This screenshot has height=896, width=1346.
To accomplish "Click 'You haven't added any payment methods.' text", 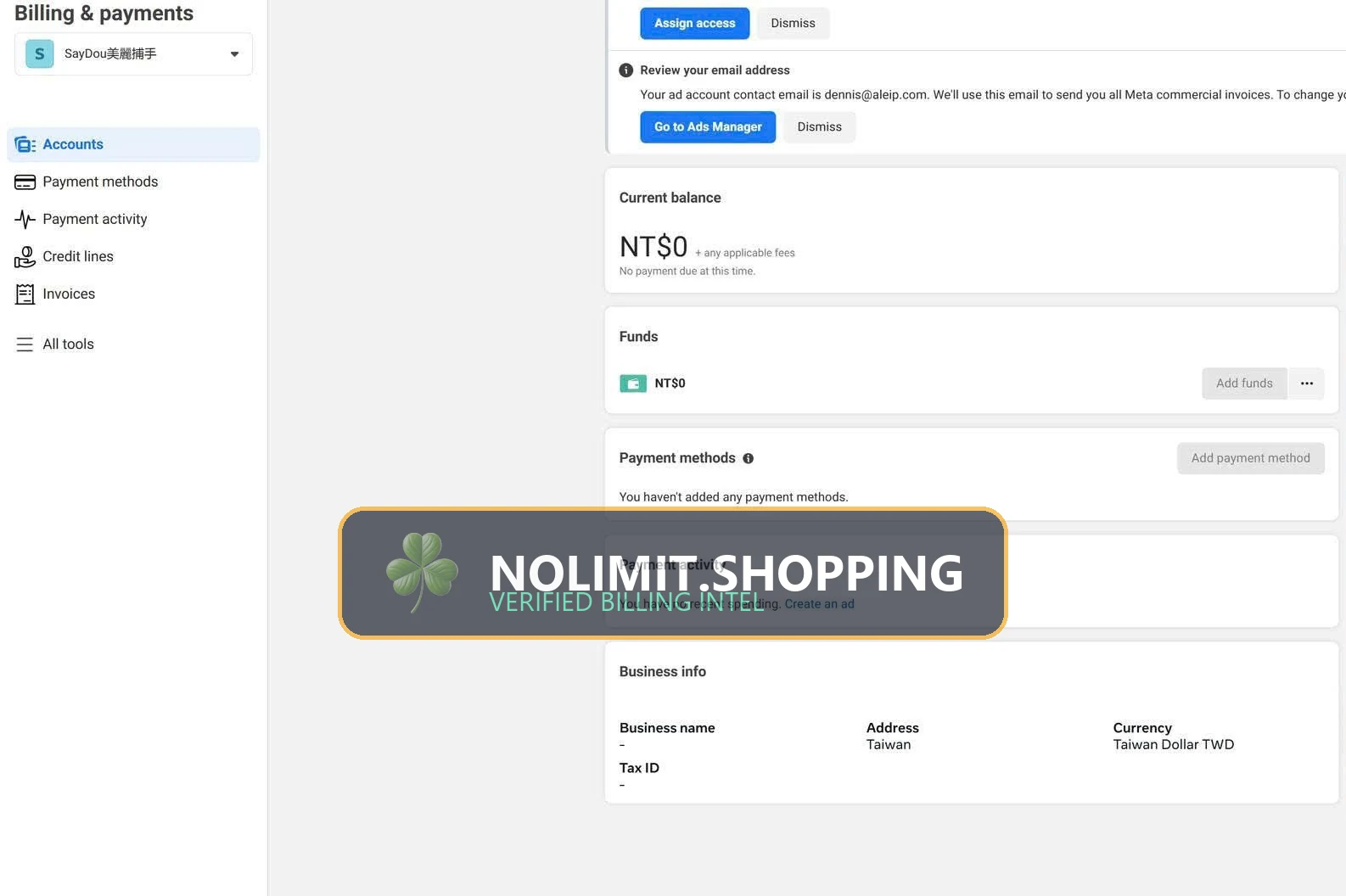I will [734, 497].
